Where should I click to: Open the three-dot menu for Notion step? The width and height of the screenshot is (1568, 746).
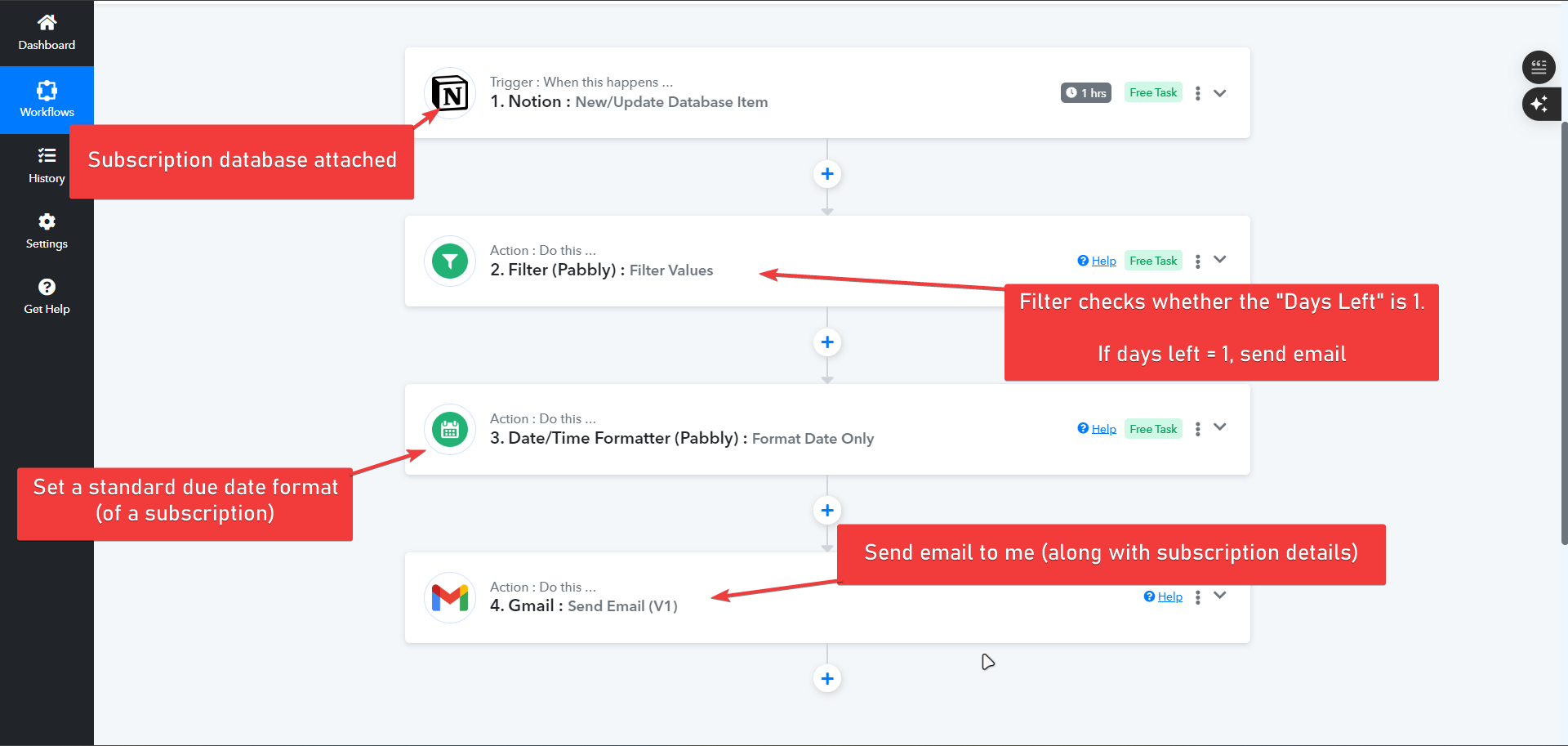tap(1198, 93)
